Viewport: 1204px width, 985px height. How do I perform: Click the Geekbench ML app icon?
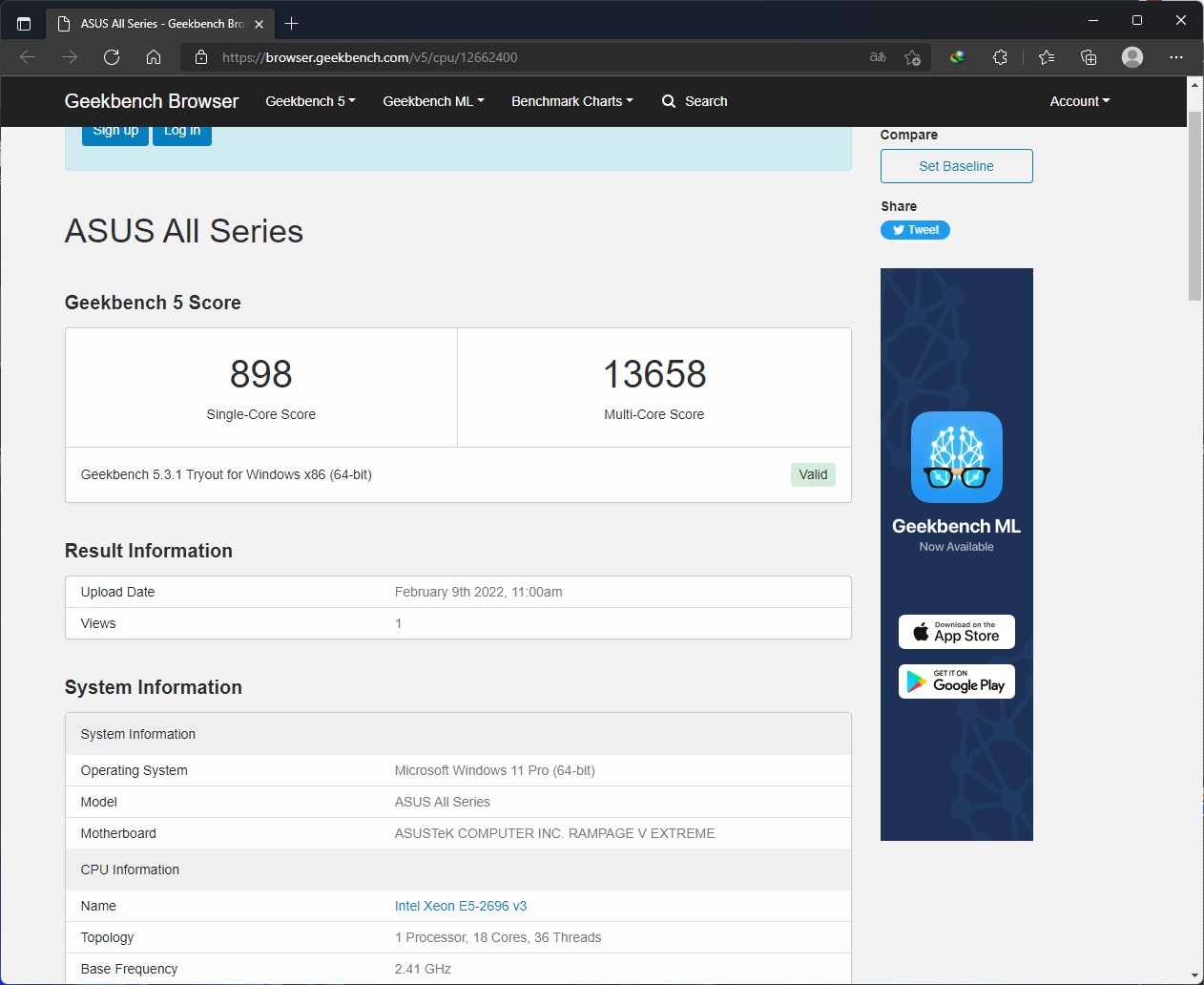point(957,457)
